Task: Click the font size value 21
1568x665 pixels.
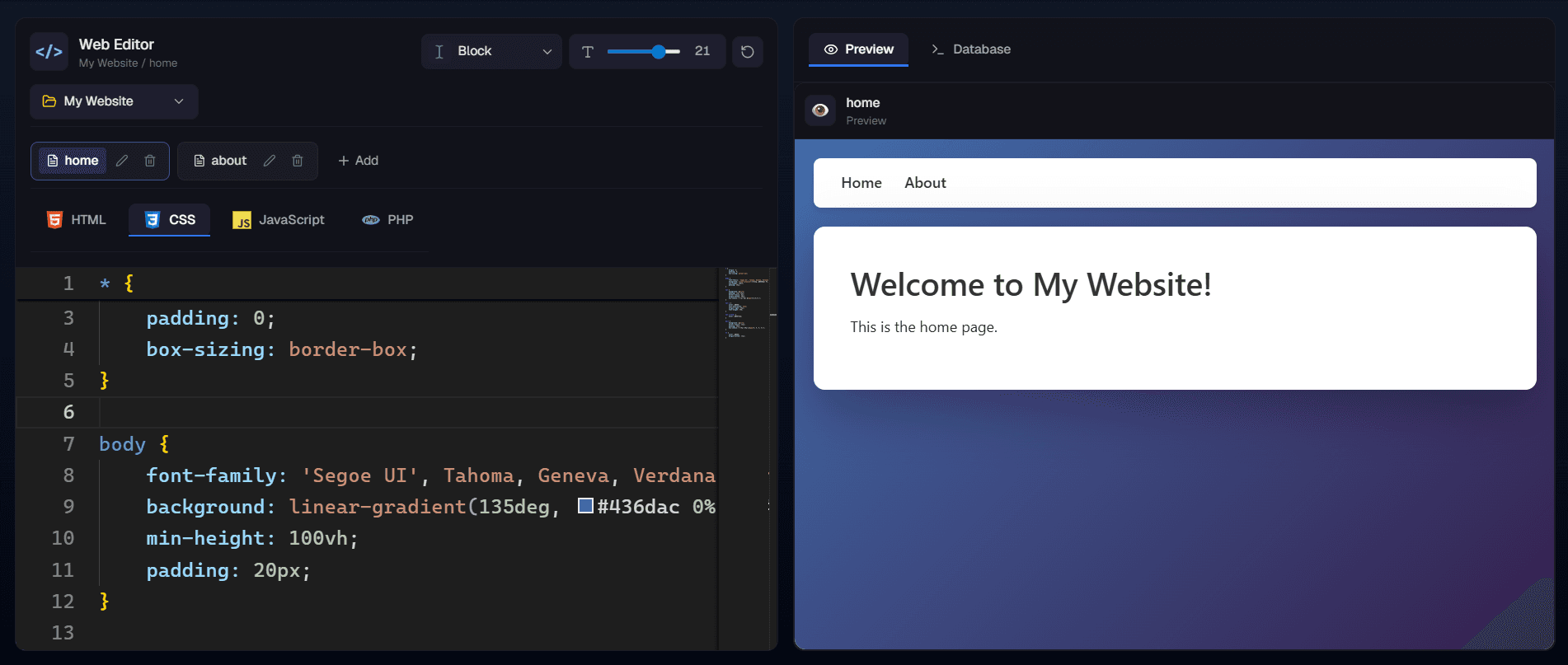Action: (x=702, y=51)
